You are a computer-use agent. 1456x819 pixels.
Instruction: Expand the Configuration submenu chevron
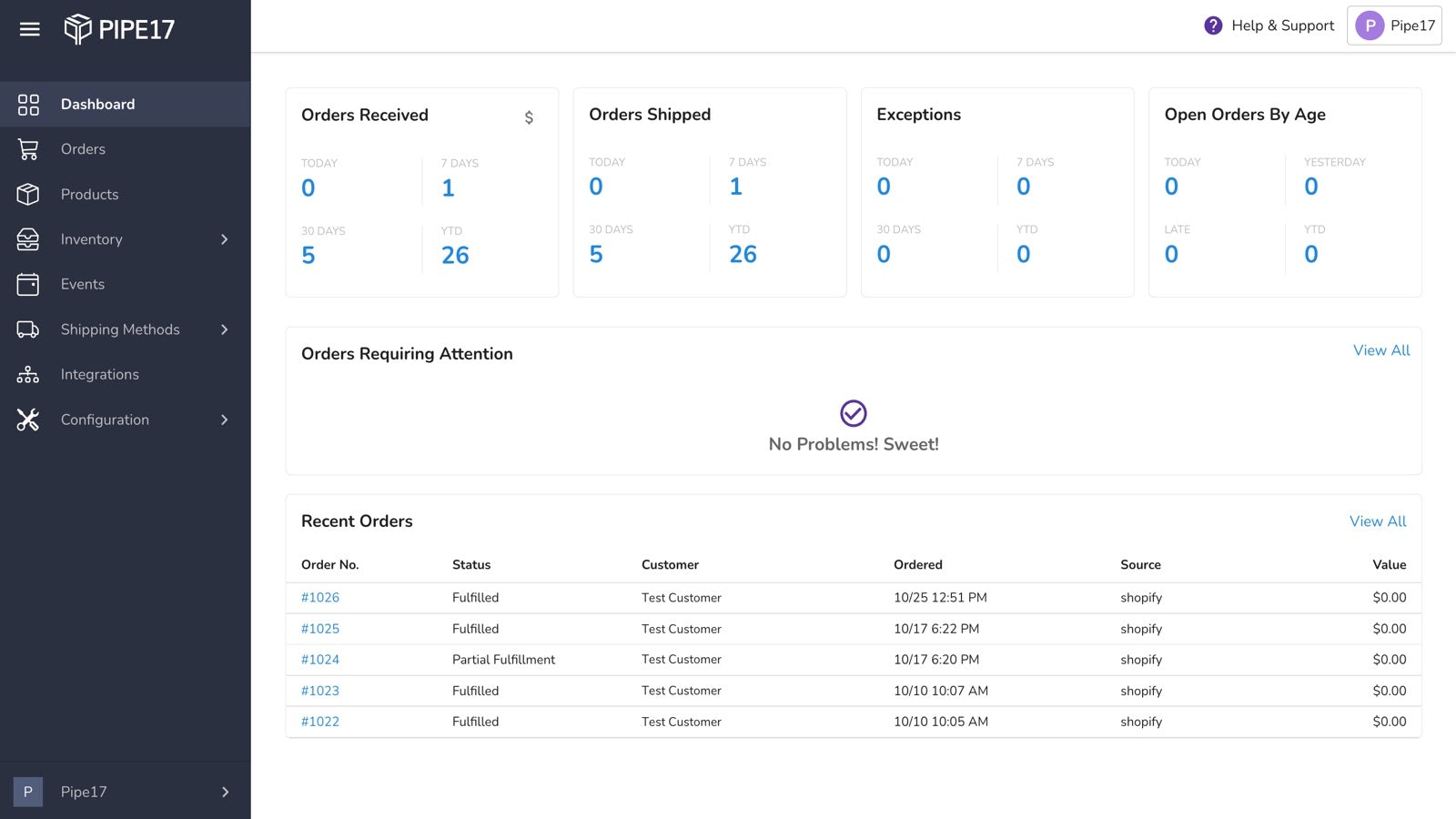point(225,420)
